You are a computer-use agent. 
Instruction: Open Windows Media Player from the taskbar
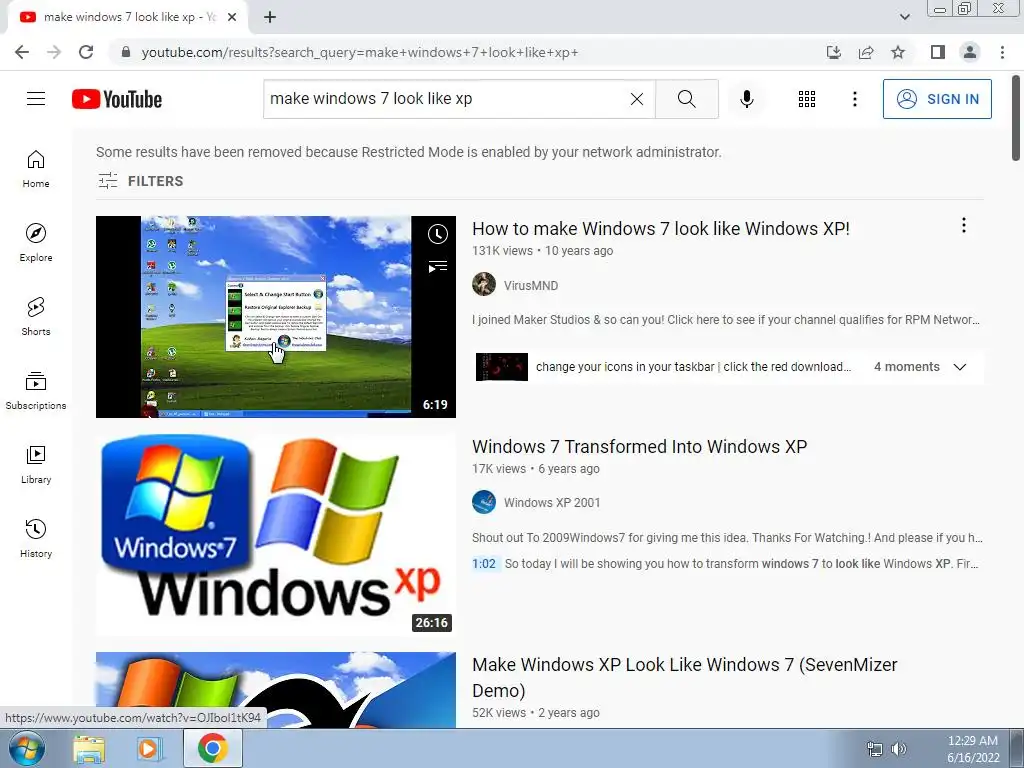(149, 749)
